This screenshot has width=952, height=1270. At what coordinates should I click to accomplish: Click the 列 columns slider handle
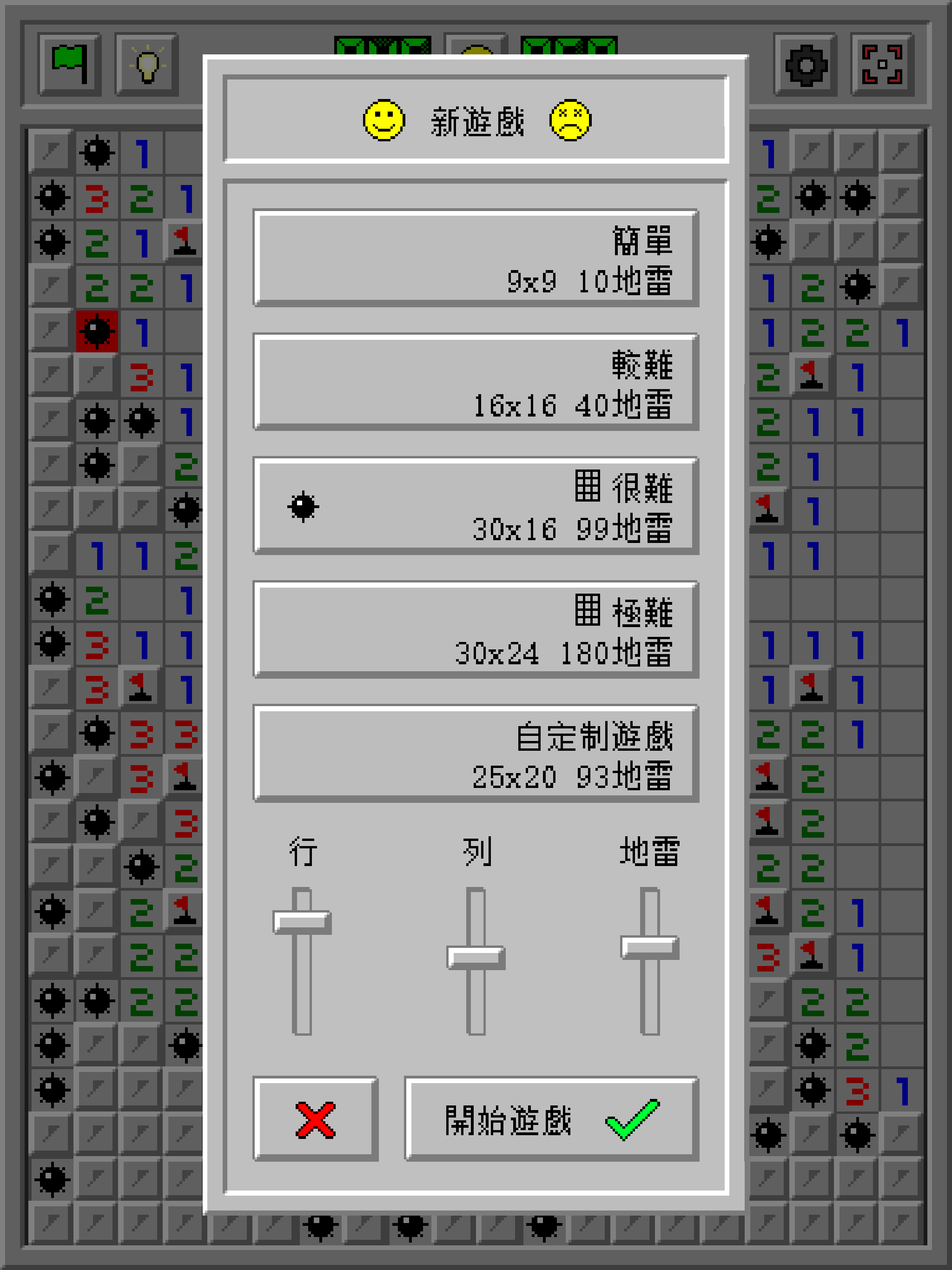(x=476, y=958)
